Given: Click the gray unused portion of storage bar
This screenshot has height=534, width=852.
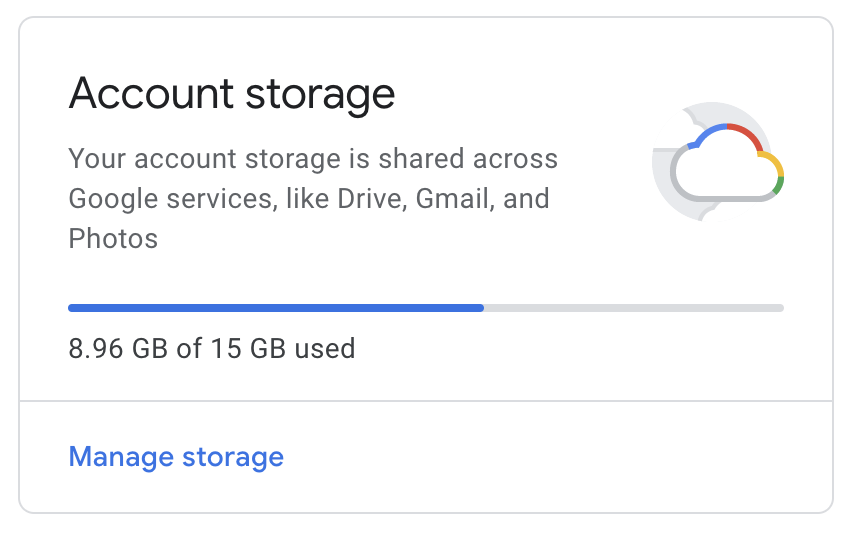Looking at the screenshot, I should pyautogui.click(x=633, y=308).
